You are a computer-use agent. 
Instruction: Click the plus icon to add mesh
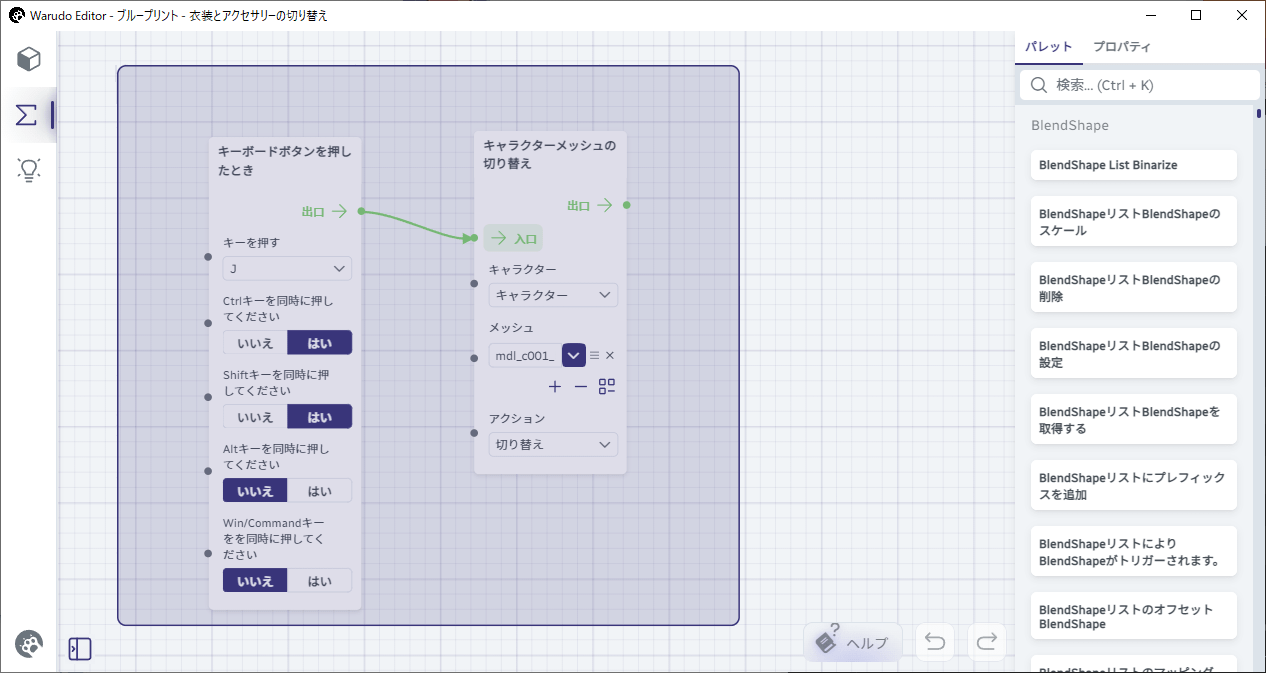555,386
